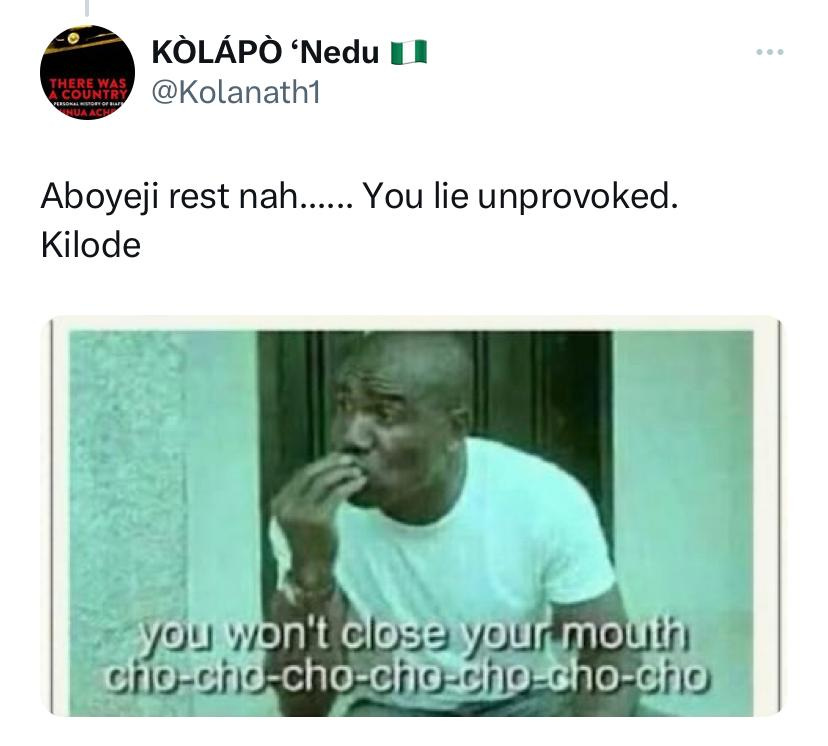Select the sentence You lie unprovoked
This screenshot has width=828, height=746.
520,197
